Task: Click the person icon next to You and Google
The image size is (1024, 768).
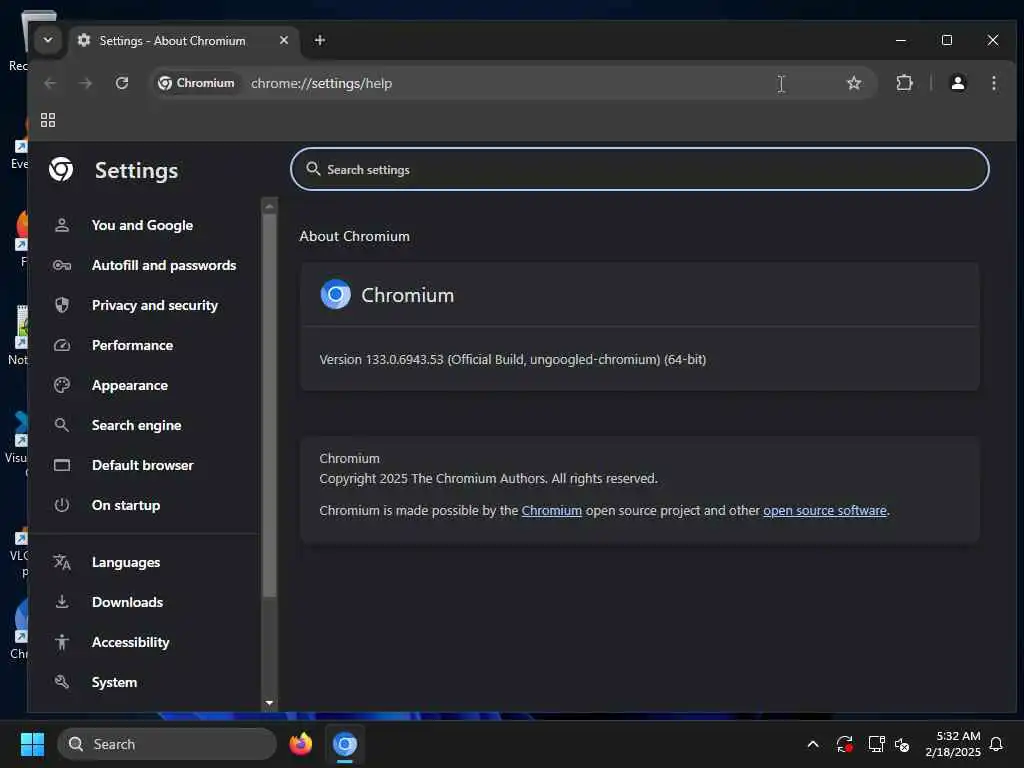Action: pos(62,225)
